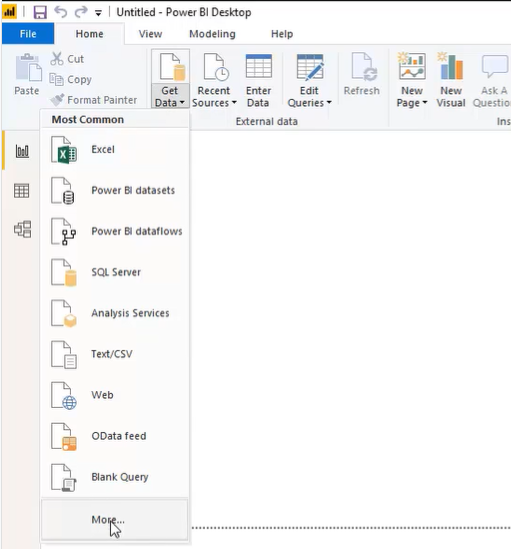
Task: Switch to Model view in left sidebar
Action: coord(22,229)
